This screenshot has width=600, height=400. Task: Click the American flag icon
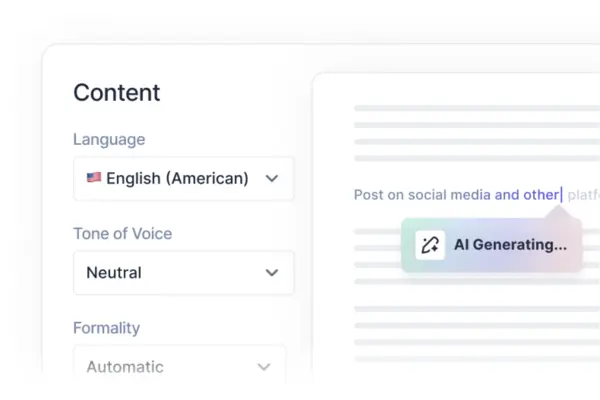point(94,178)
